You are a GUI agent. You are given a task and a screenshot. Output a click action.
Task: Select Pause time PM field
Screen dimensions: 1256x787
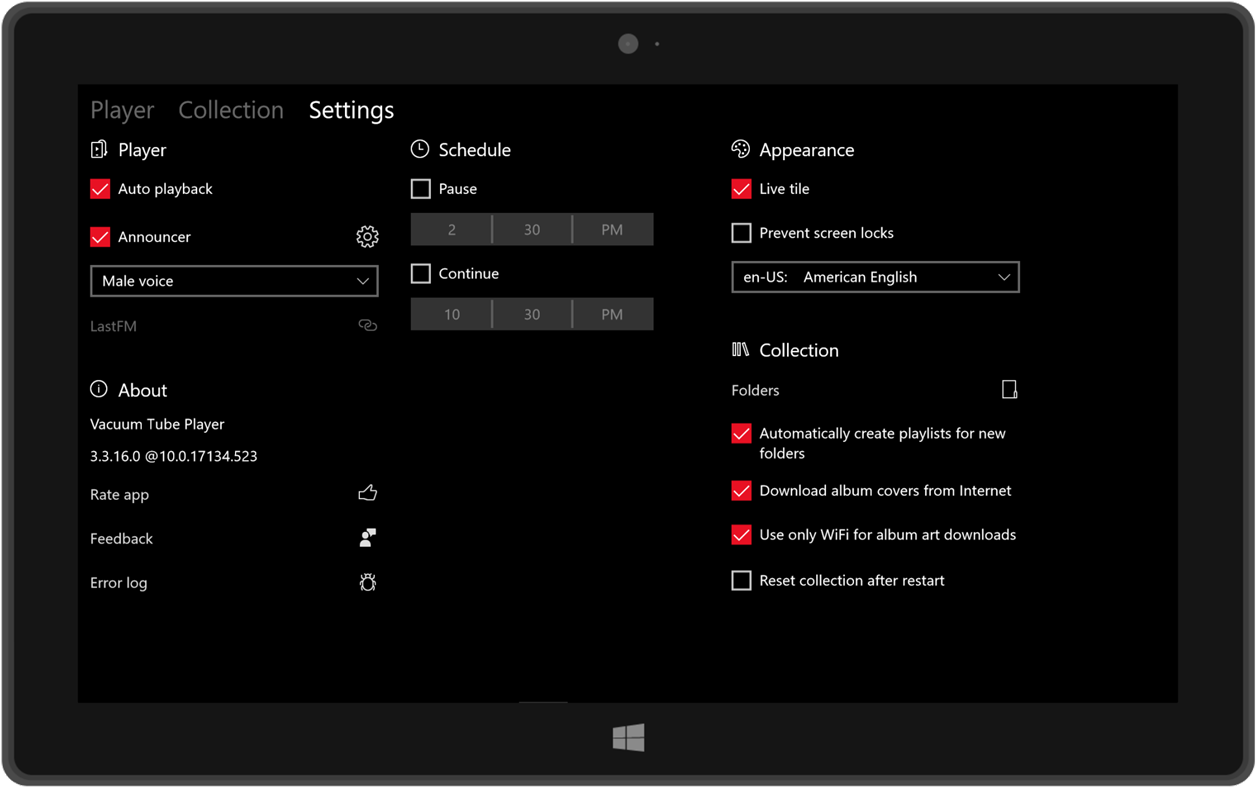coord(613,230)
